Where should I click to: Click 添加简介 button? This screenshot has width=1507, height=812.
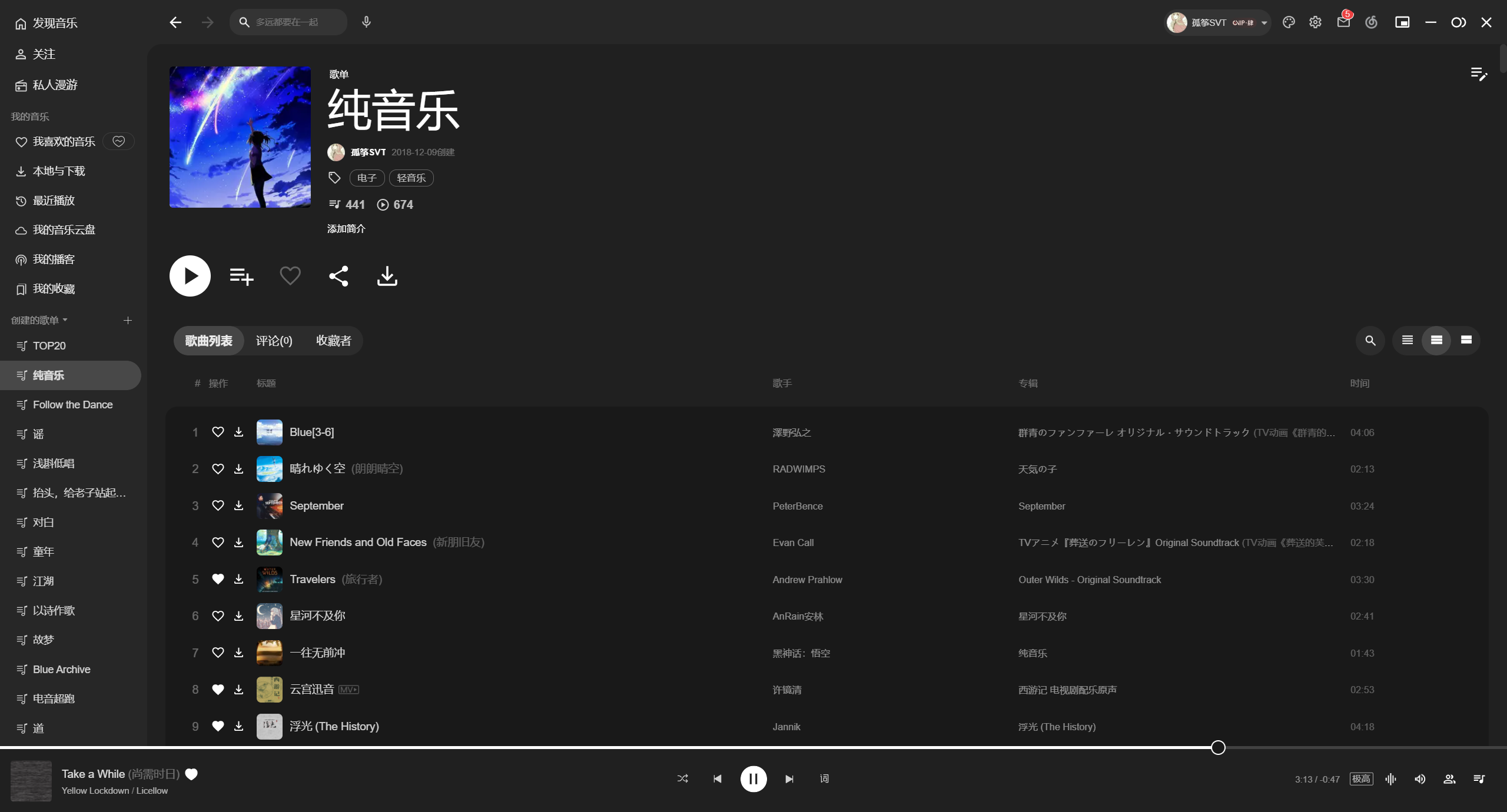coord(346,228)
